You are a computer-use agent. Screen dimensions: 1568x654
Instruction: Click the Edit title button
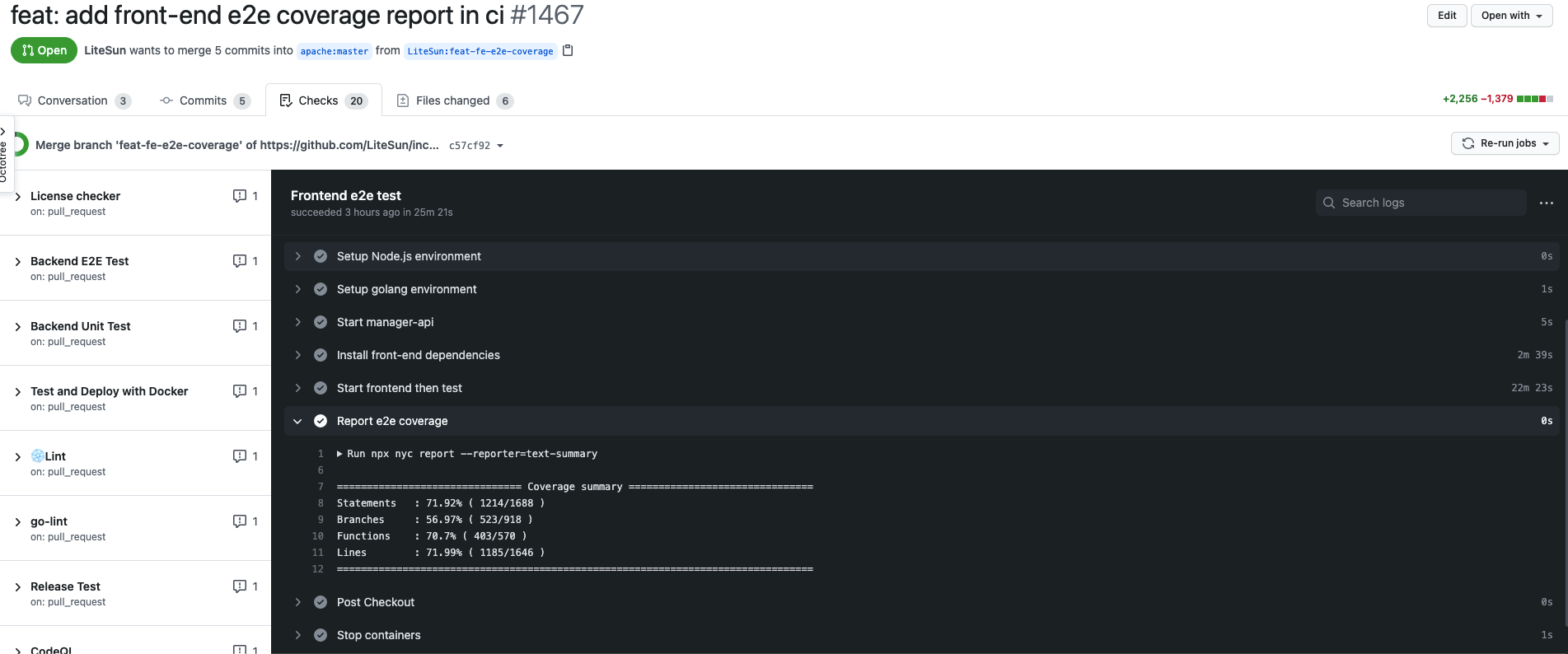pos(1447,16)
